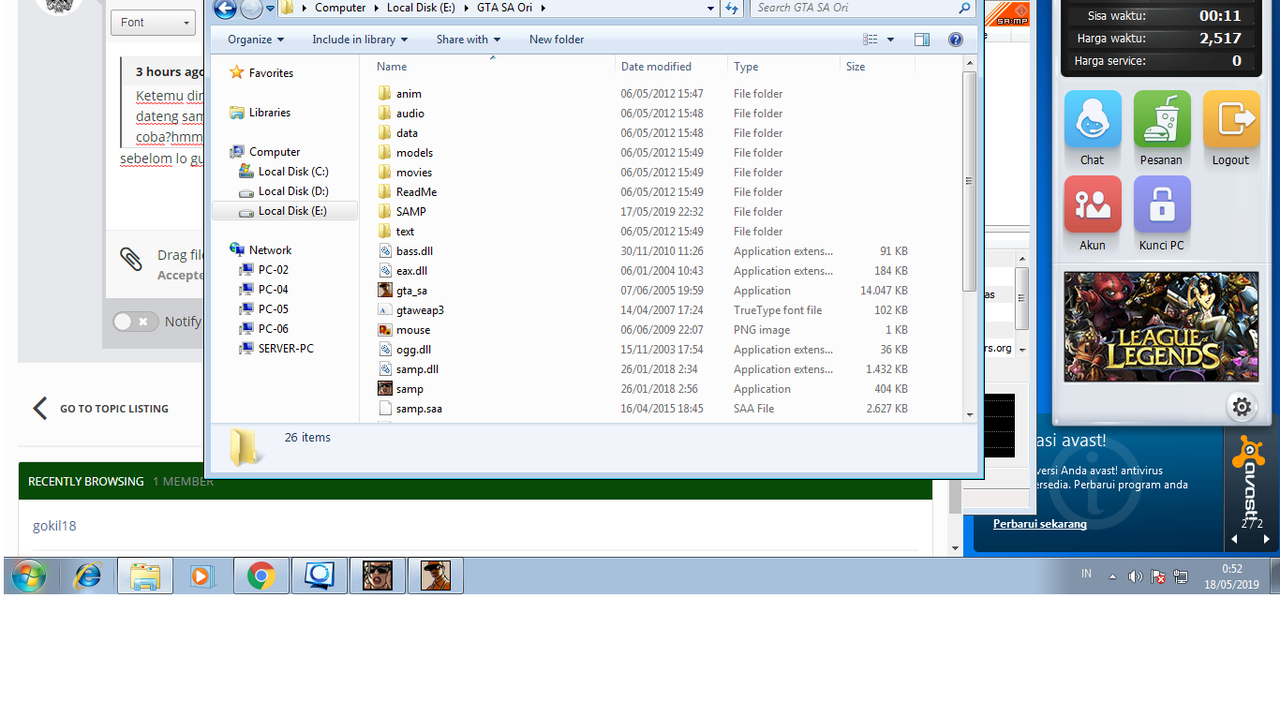Open recent locations dropdown arrow

point(270,9)
